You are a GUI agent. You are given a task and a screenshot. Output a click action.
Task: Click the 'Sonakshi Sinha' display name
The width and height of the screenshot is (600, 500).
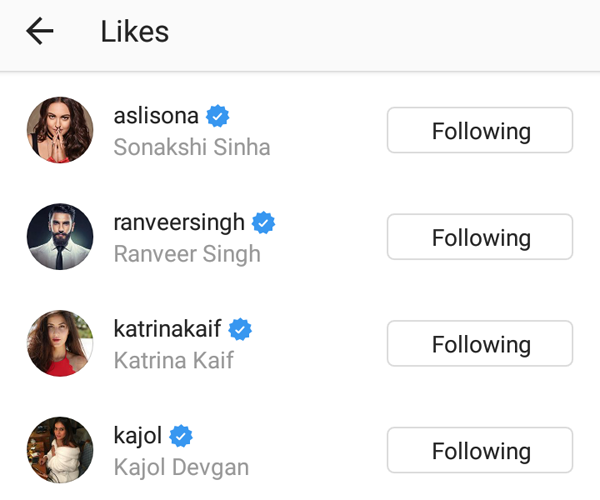(192, 147)
